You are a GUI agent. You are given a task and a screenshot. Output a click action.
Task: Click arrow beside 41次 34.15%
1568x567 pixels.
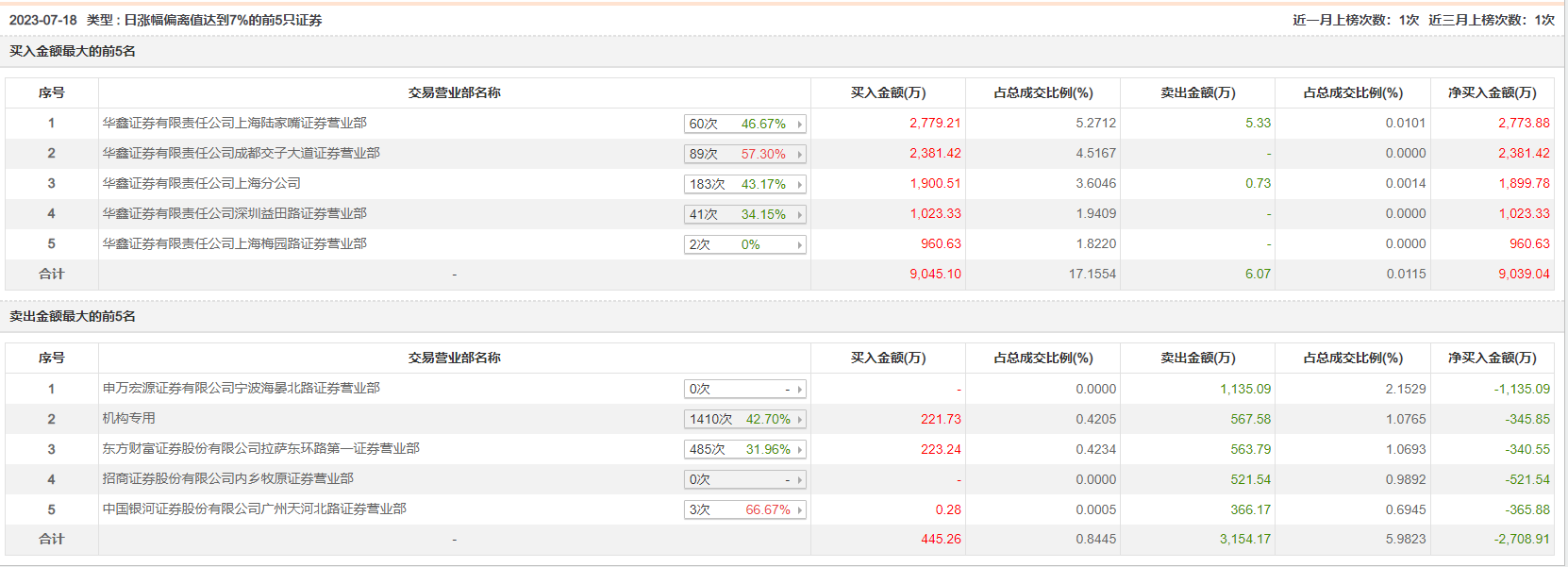(x=799, y=214)
